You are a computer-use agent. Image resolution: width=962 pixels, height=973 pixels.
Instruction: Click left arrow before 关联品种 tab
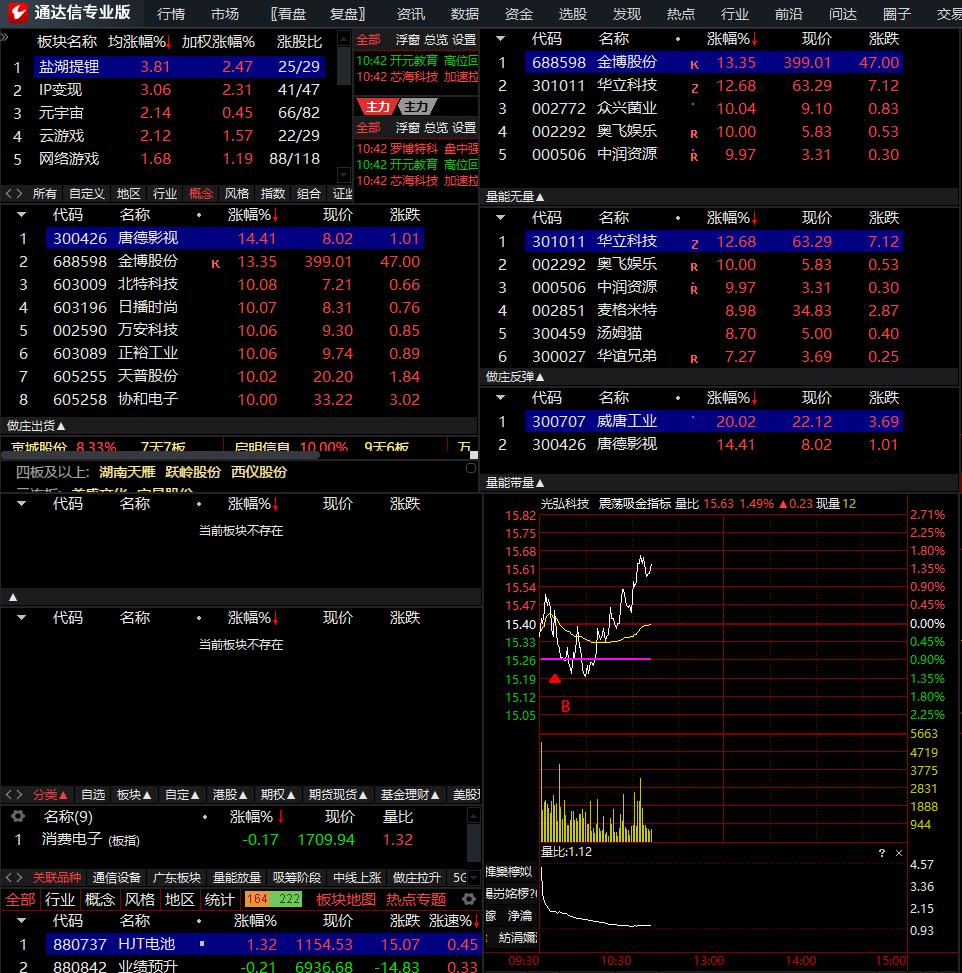(x=9, y=877)
